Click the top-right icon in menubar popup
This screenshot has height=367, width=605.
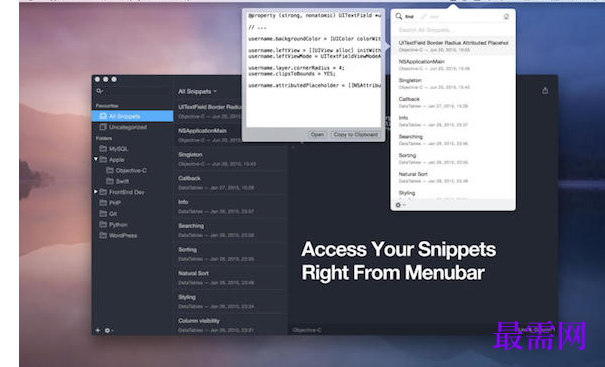click(506, 16)
